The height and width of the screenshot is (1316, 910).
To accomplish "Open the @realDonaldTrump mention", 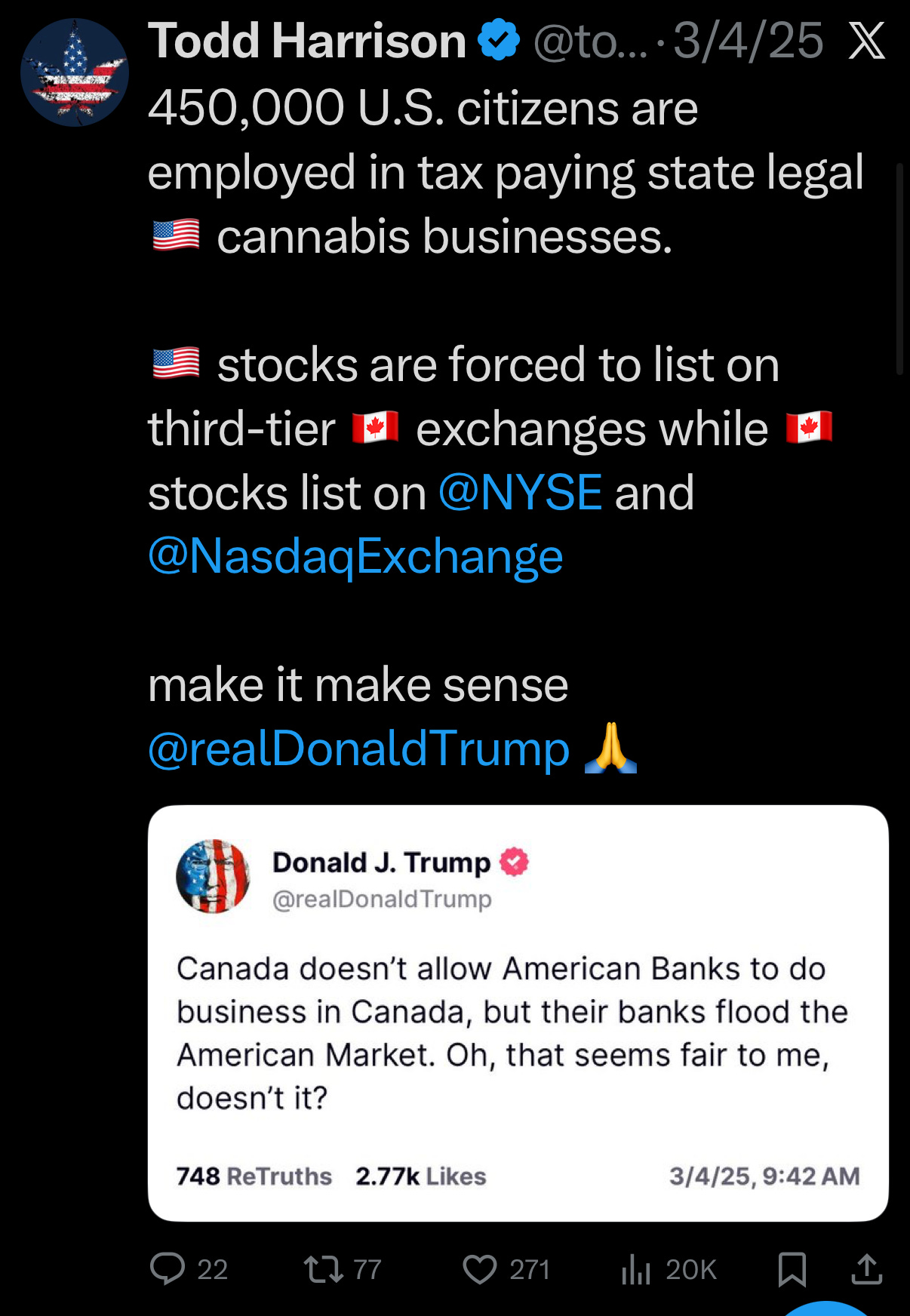I will coord(358,749).
